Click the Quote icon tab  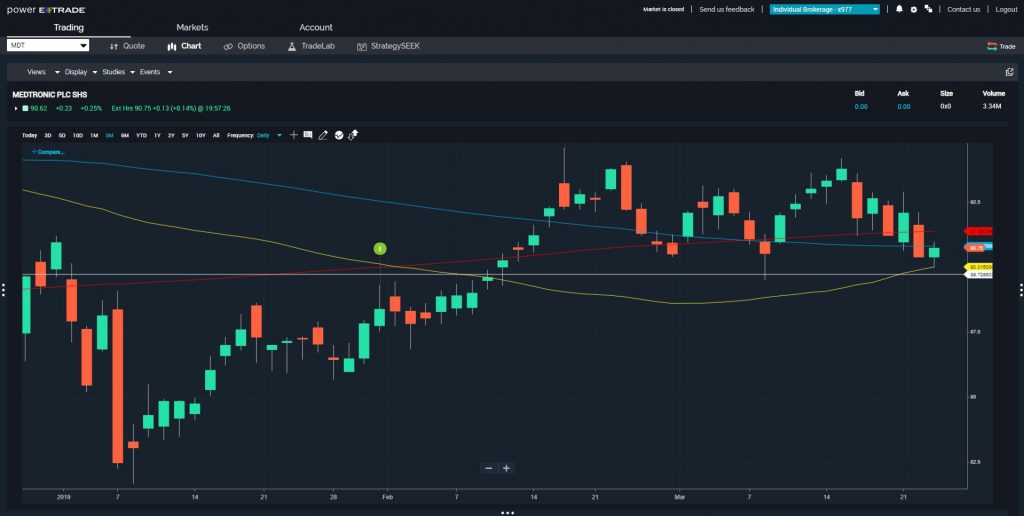click(x=127, y=46)
